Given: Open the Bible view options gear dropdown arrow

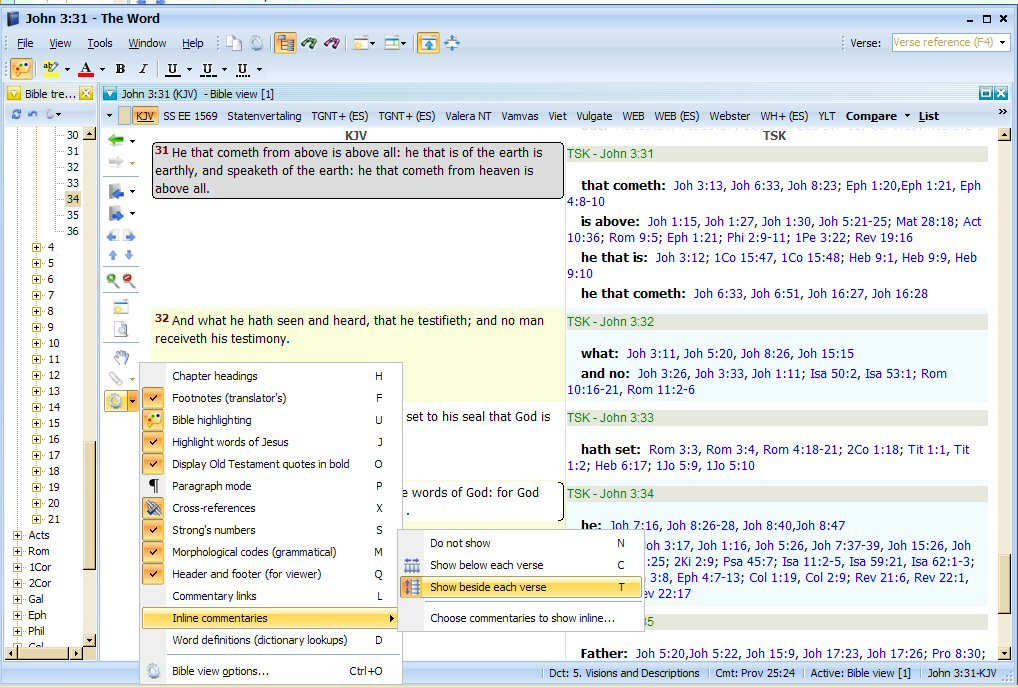Looking at the screenshot, I should [x=132, y=401].
